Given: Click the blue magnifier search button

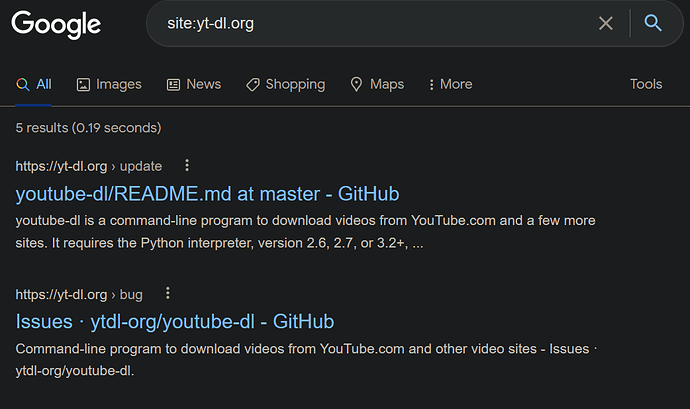Looking at the screenshot, I should tap(653, 23).
